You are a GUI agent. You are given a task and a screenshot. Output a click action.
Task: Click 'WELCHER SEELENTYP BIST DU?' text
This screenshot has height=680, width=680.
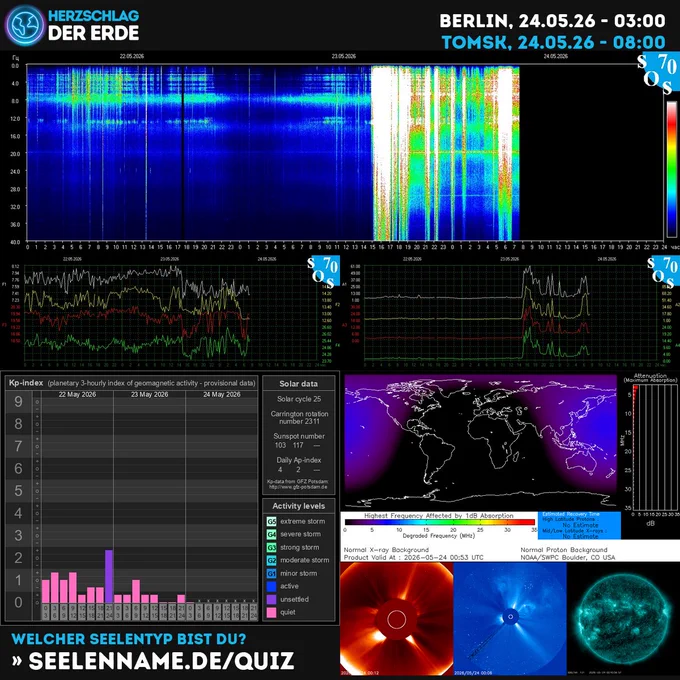coord(129,639)
